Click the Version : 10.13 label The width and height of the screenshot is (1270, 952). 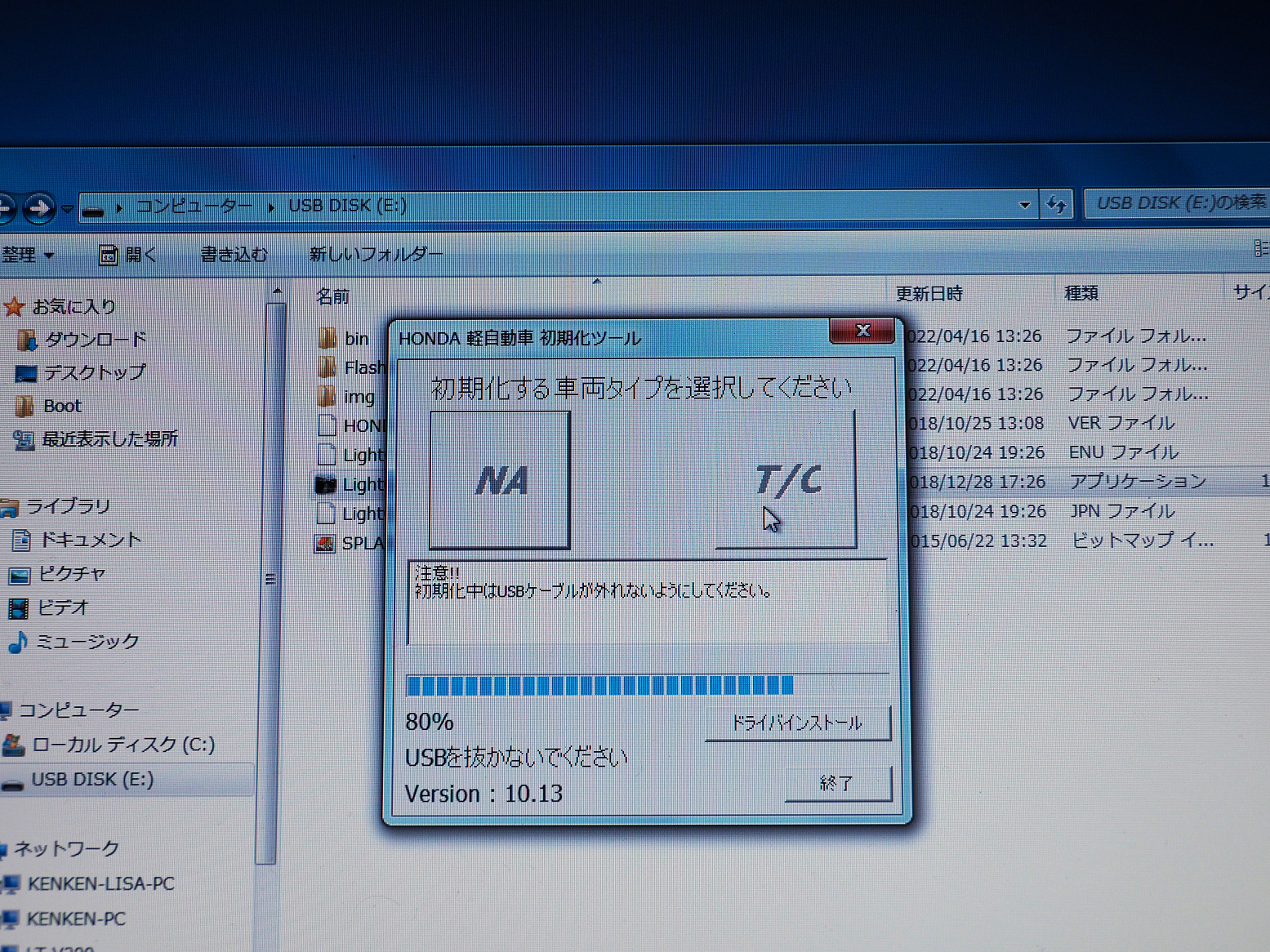tap(483, 794)
